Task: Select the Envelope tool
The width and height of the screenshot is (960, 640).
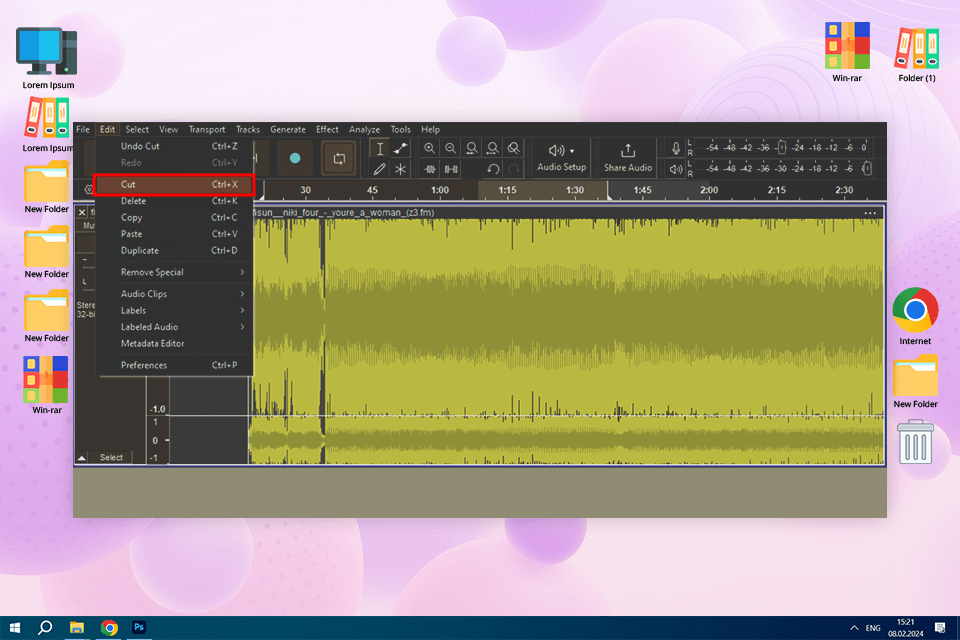Action: click(401, 148)
